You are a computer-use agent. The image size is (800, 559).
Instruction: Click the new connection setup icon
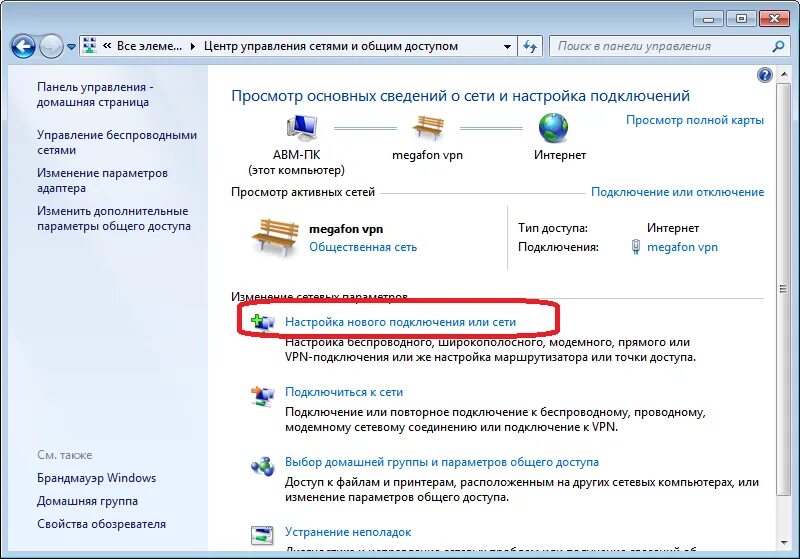click(x=263, y=323)
